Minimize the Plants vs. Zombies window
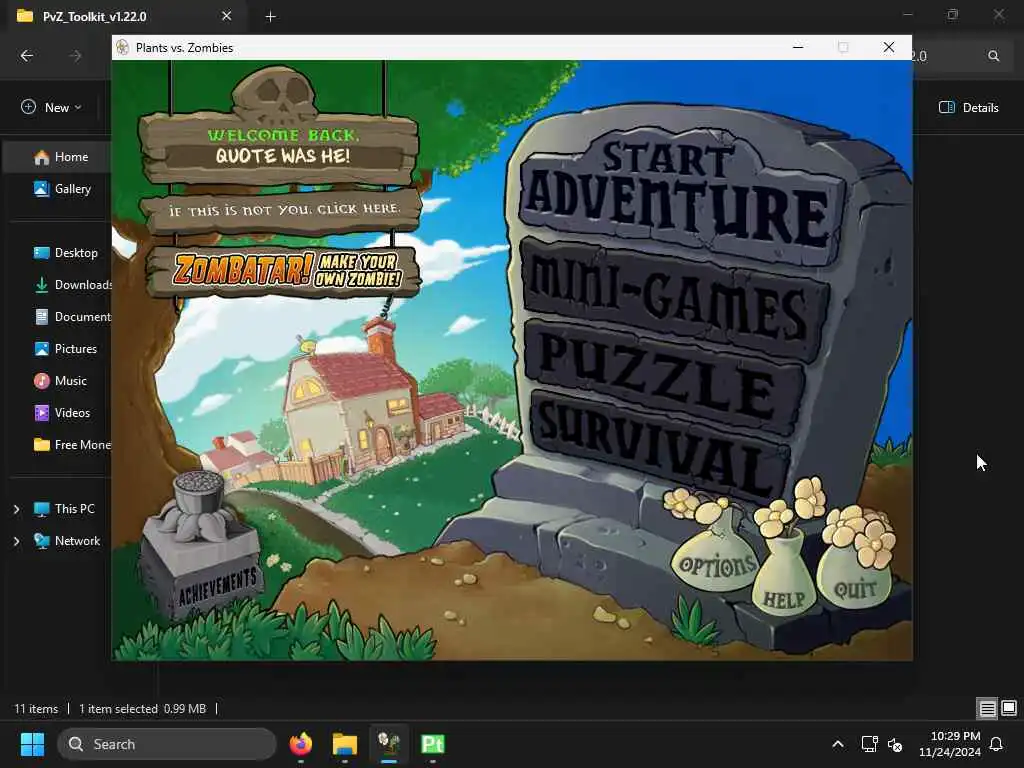The height and width of the screenshot is (768, 1024). [798, 47]
